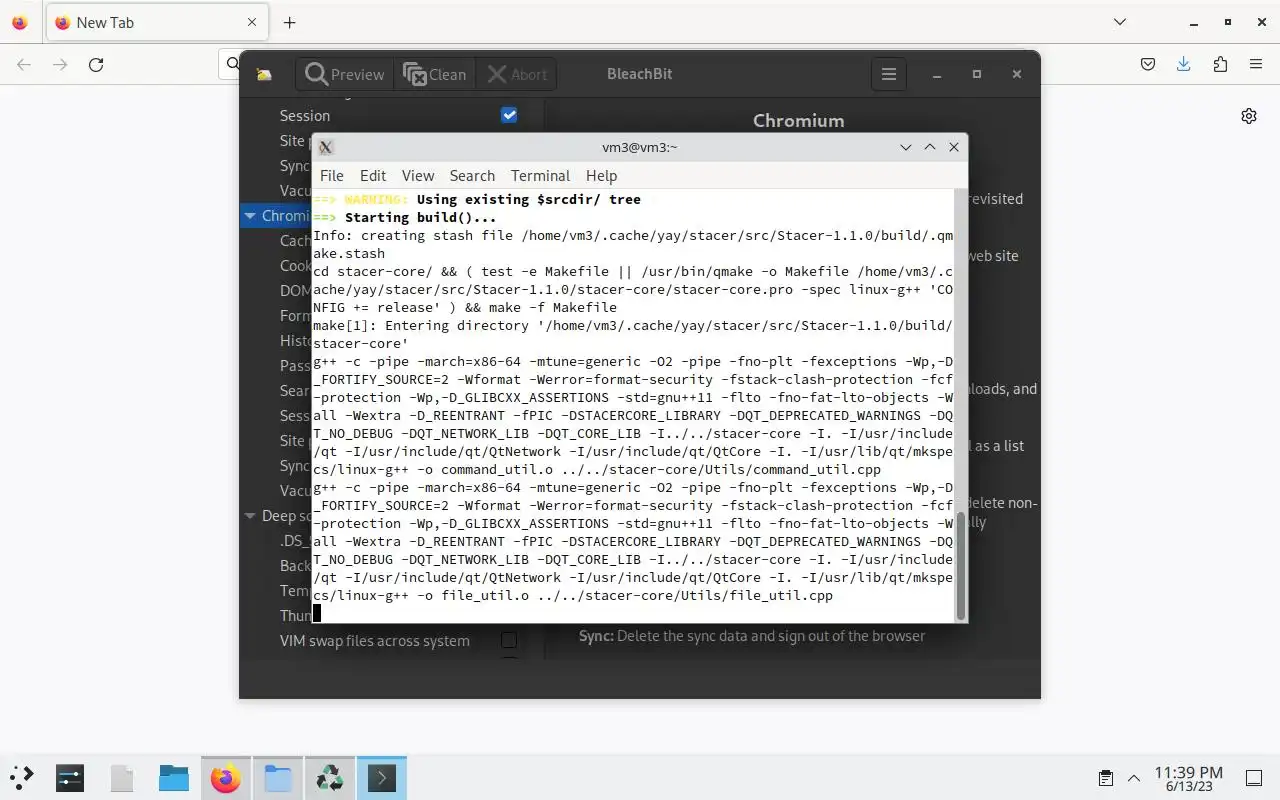
Task: Open the terminal Edit menu
Action: click(373, 175)
